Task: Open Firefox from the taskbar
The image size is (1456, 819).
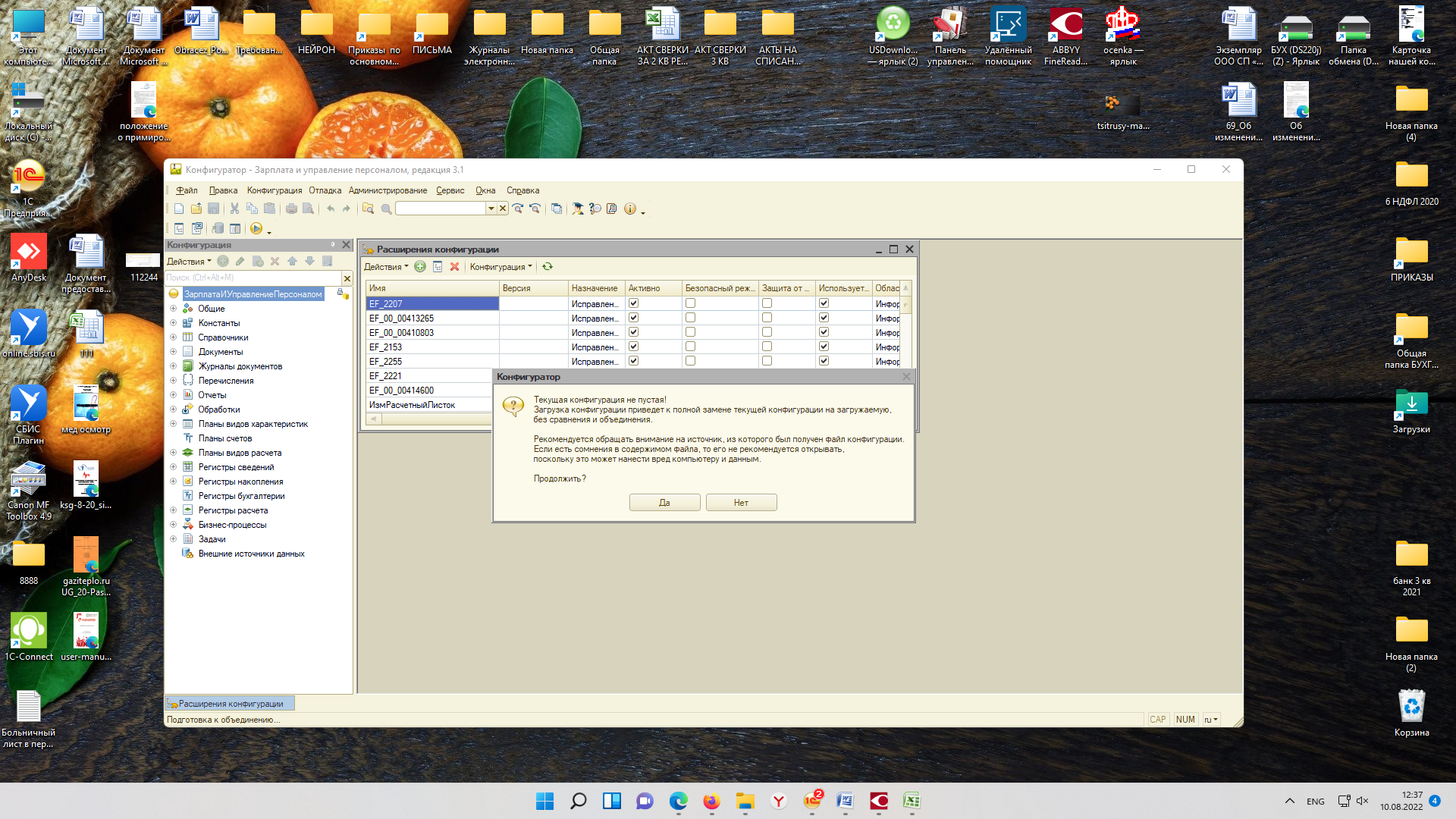Action: tap(711, 801)
